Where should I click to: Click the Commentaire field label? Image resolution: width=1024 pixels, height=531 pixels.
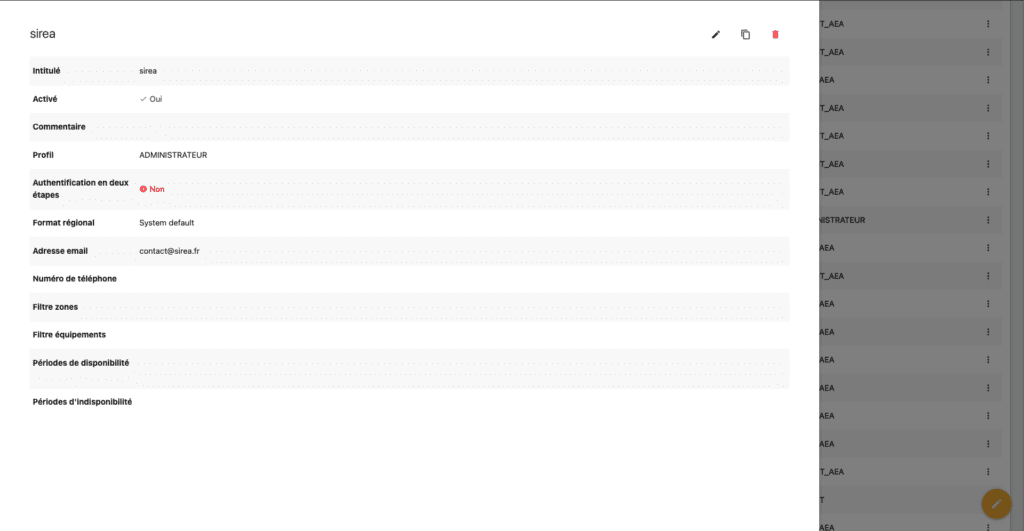click(x=59, y=127)
